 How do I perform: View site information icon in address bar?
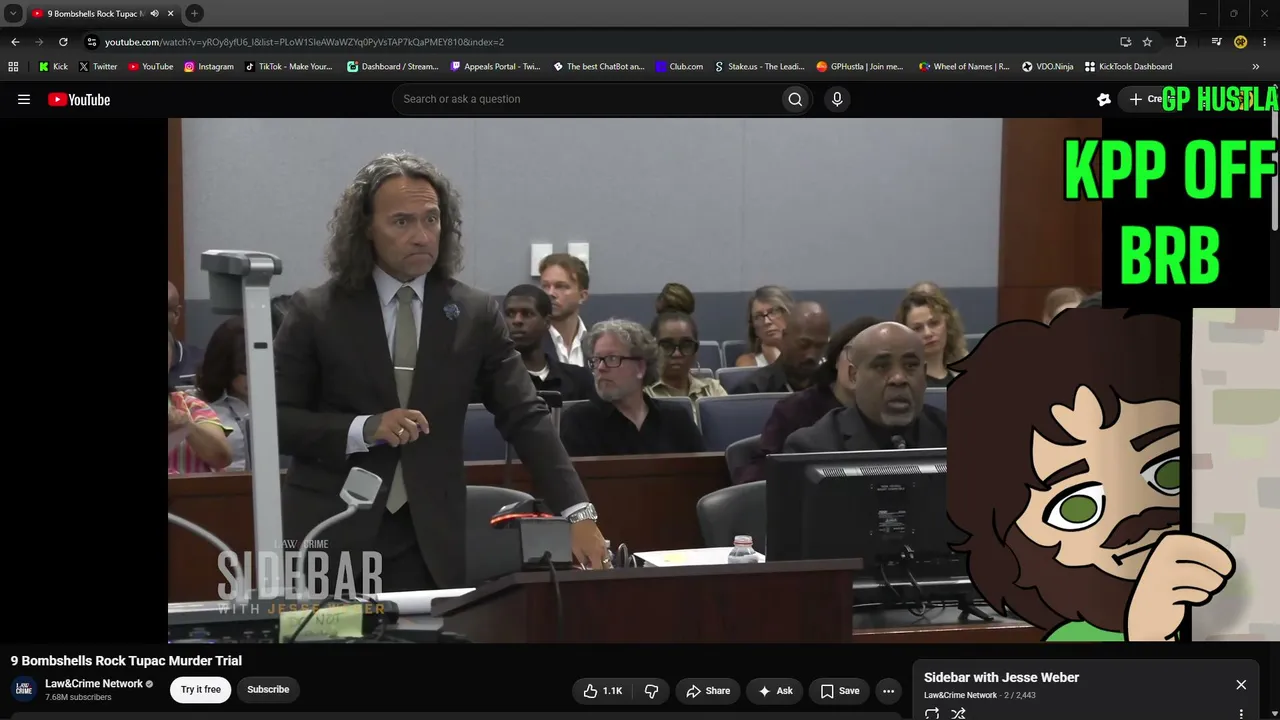point(92,42)
